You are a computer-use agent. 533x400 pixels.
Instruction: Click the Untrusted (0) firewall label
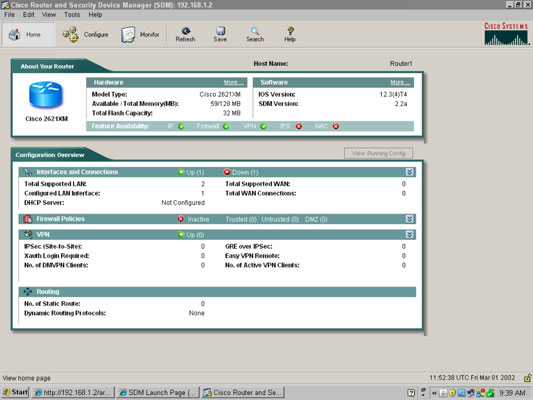click(280, 219)
